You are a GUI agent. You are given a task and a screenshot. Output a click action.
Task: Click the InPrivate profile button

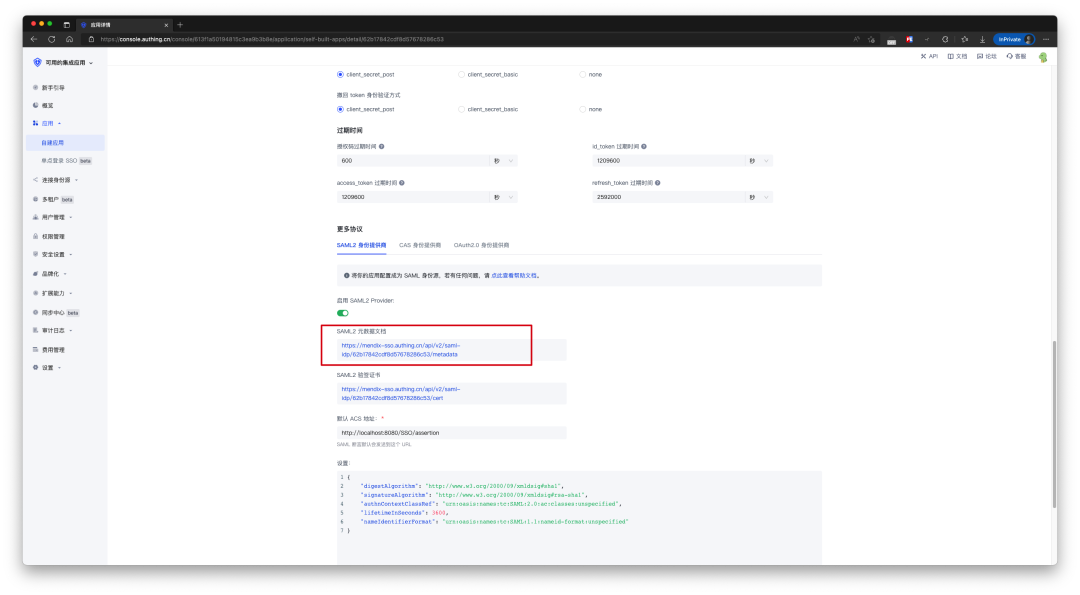pyautogui.click(x=1014, y=39)
